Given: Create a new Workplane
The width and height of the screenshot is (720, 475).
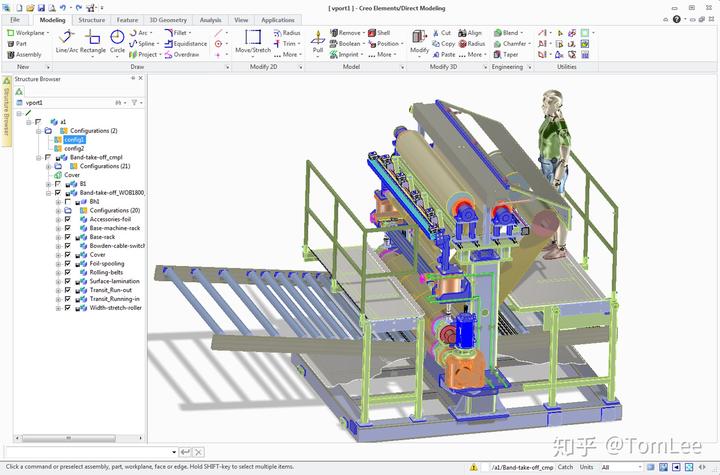Looking at the screenshot, I should (26, 33).
